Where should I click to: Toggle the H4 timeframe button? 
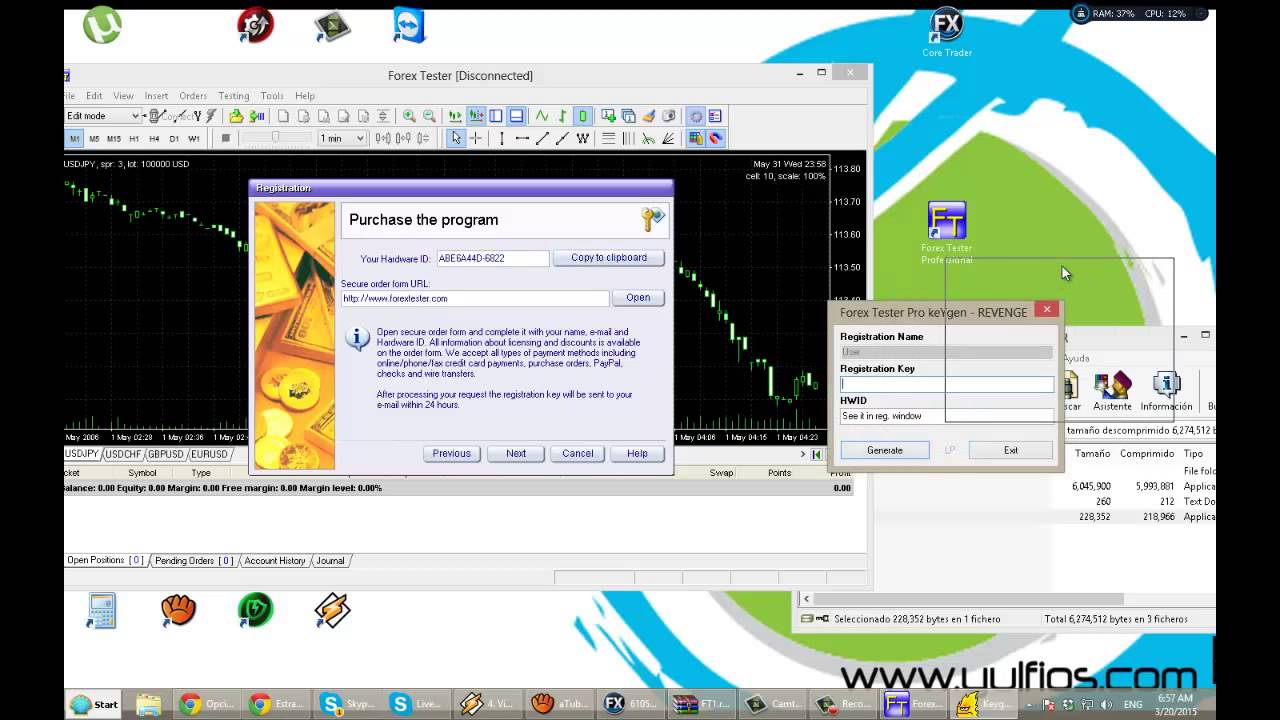click(154, 138)
